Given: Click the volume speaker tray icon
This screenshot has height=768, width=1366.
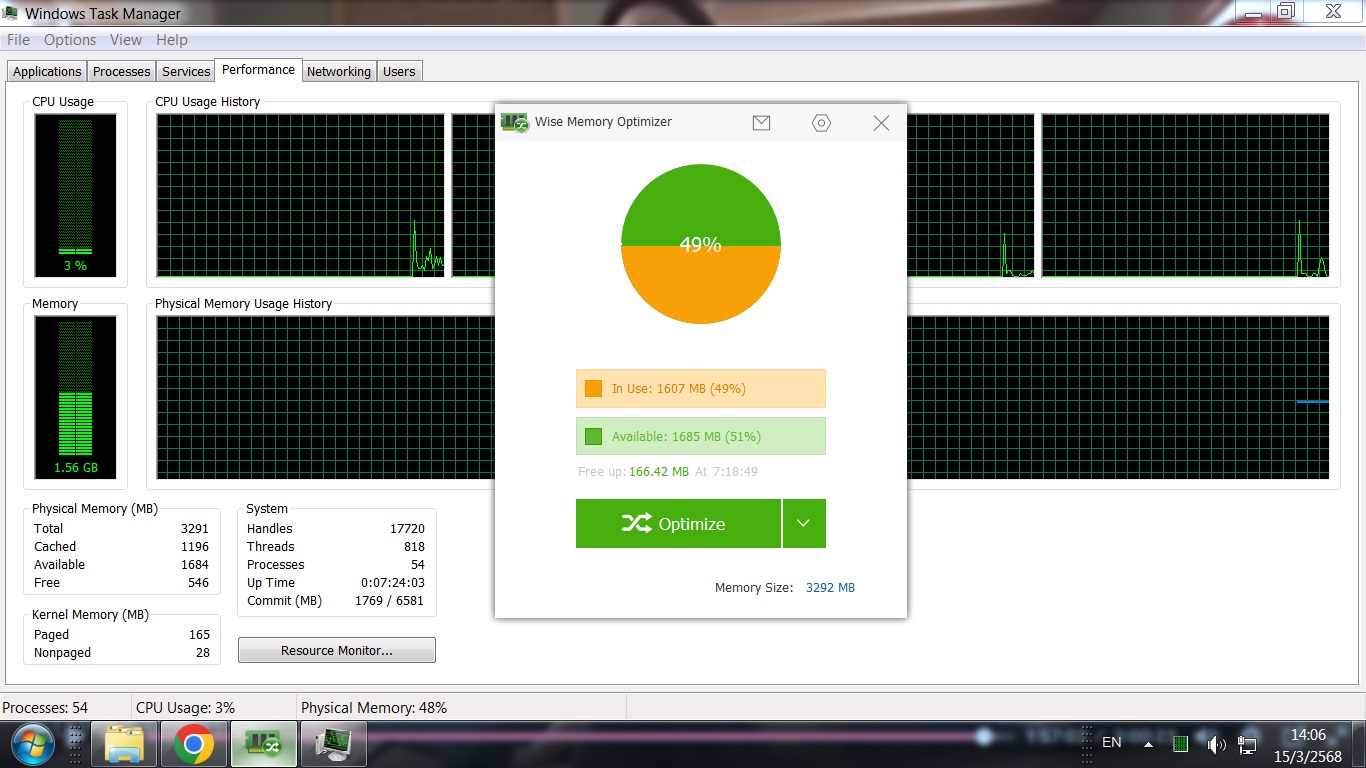Looking at the screenshot, I should point(1216,744).
